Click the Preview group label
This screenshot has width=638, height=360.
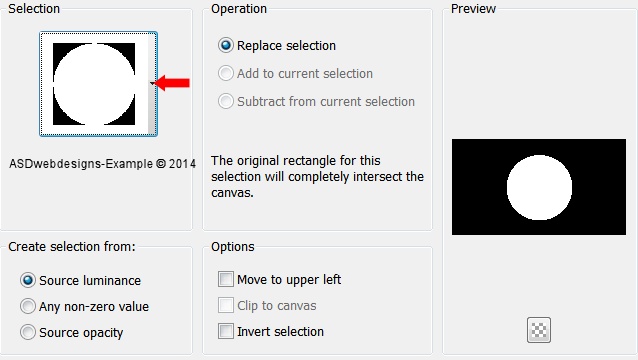(x=473, y=9)
